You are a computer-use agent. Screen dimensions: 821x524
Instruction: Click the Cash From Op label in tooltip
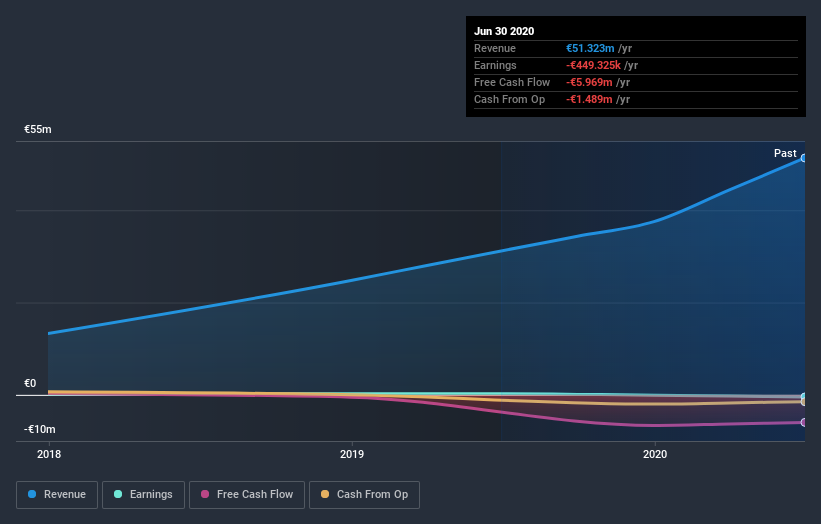509,99
